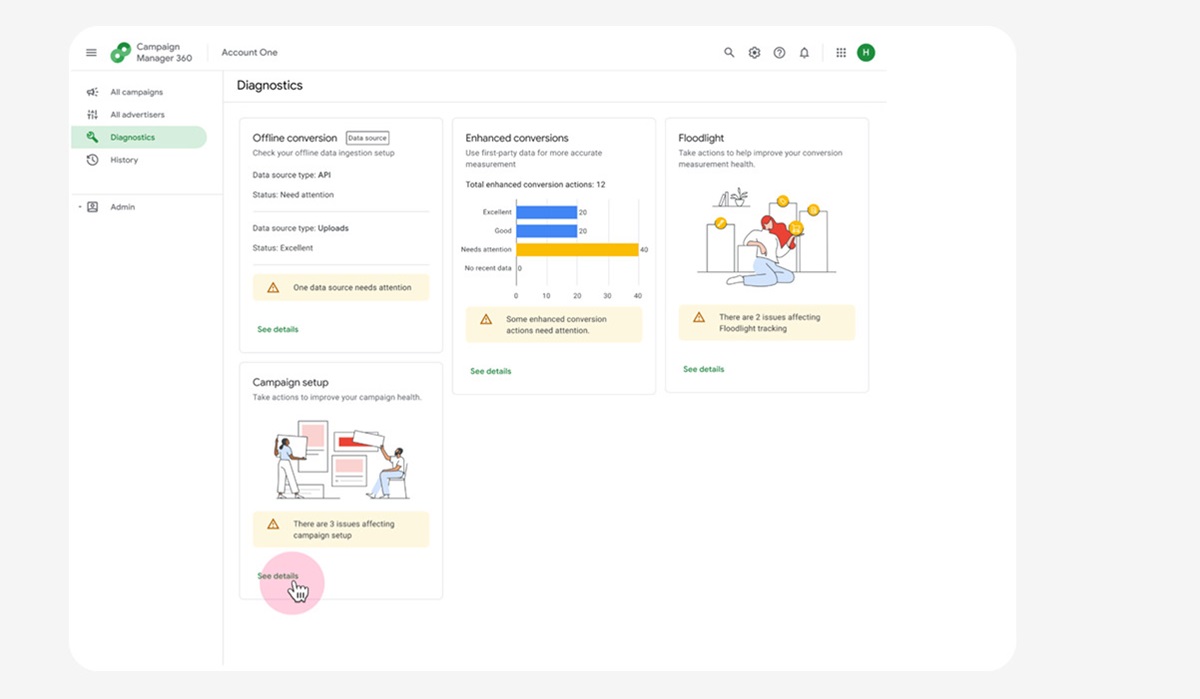Select Diagnostics in the sidebar
The height and width of the screenshot is (699, 1200).
(132, 137)
